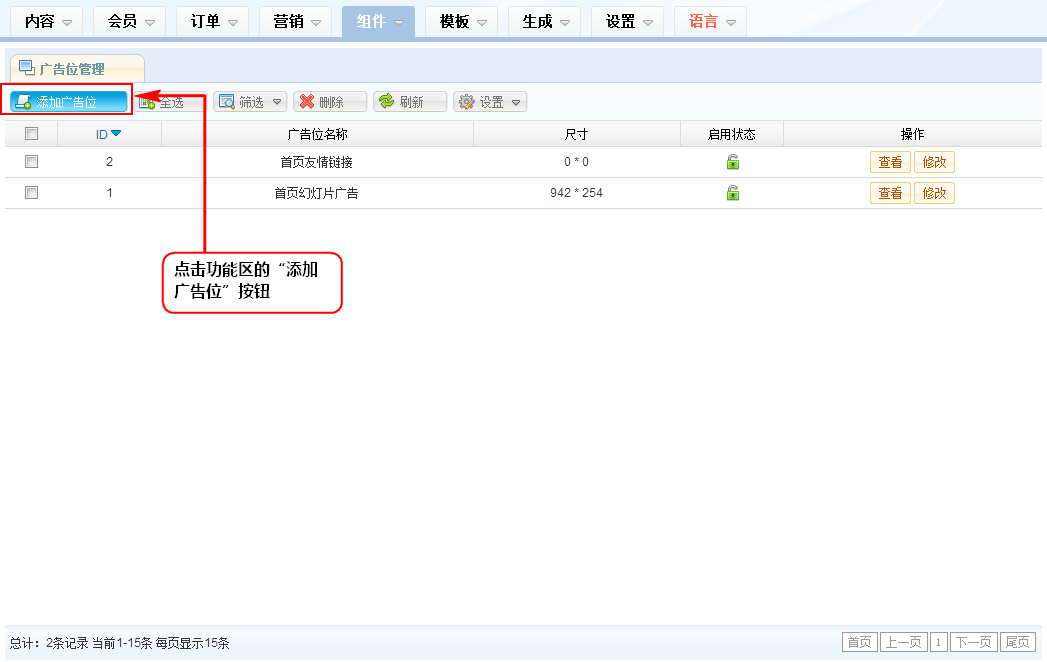Click the 筛选 filter magnifier icon
Image resolution: width=1047 pixels, height=662 pixels.
pyautogui.click(x=227, y=102)
